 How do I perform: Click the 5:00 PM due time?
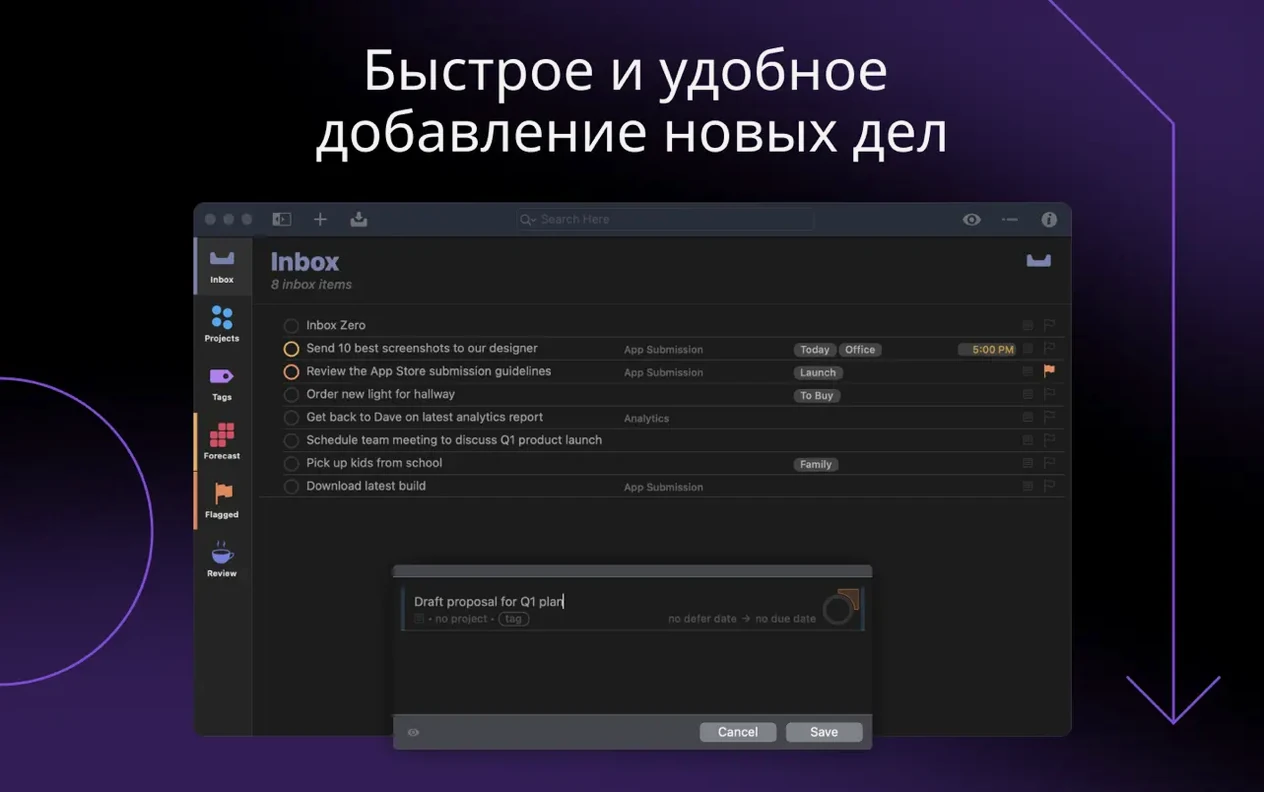[987, 350]
